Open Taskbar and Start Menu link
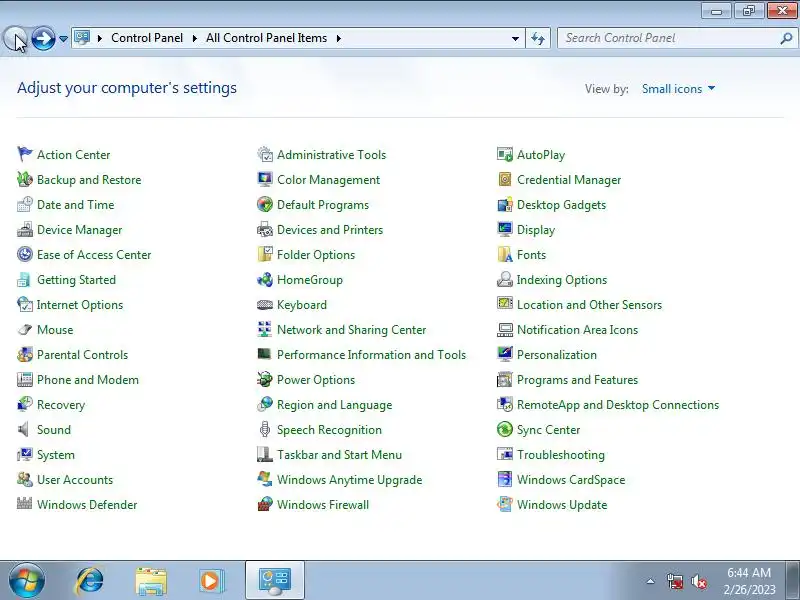The image size is (800, 600). pos(339,455)
